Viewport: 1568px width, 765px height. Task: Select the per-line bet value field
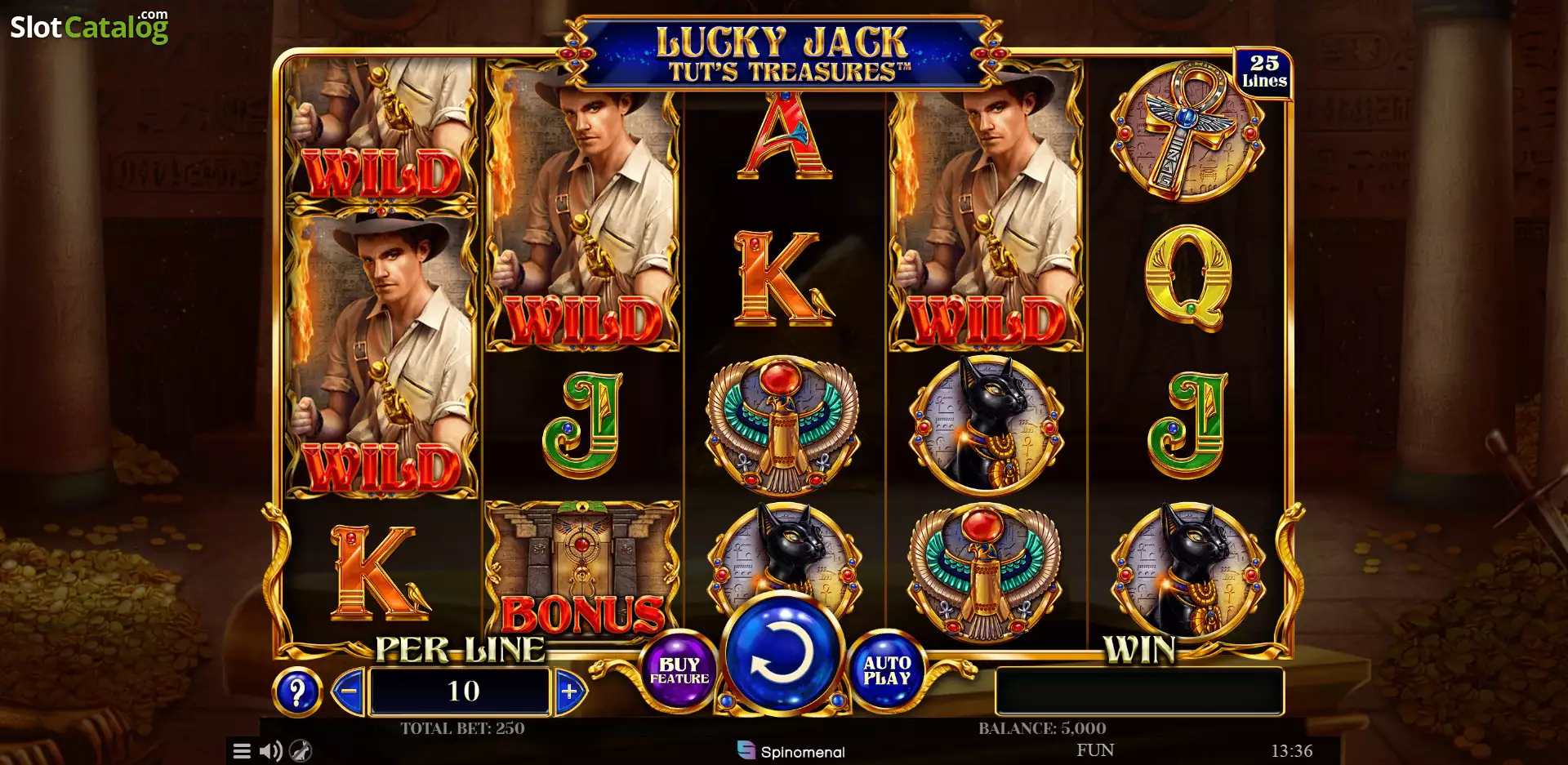click(x=461, y=692)
